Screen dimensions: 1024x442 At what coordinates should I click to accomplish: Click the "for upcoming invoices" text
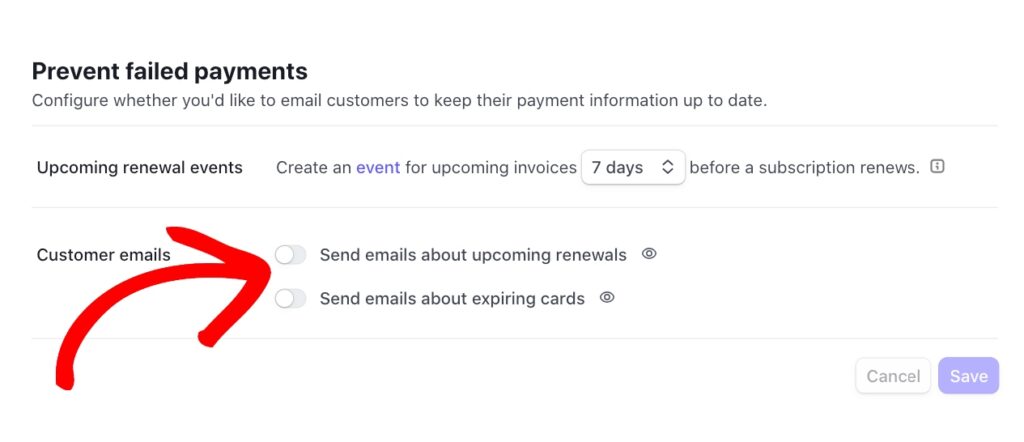pos(491,168)
